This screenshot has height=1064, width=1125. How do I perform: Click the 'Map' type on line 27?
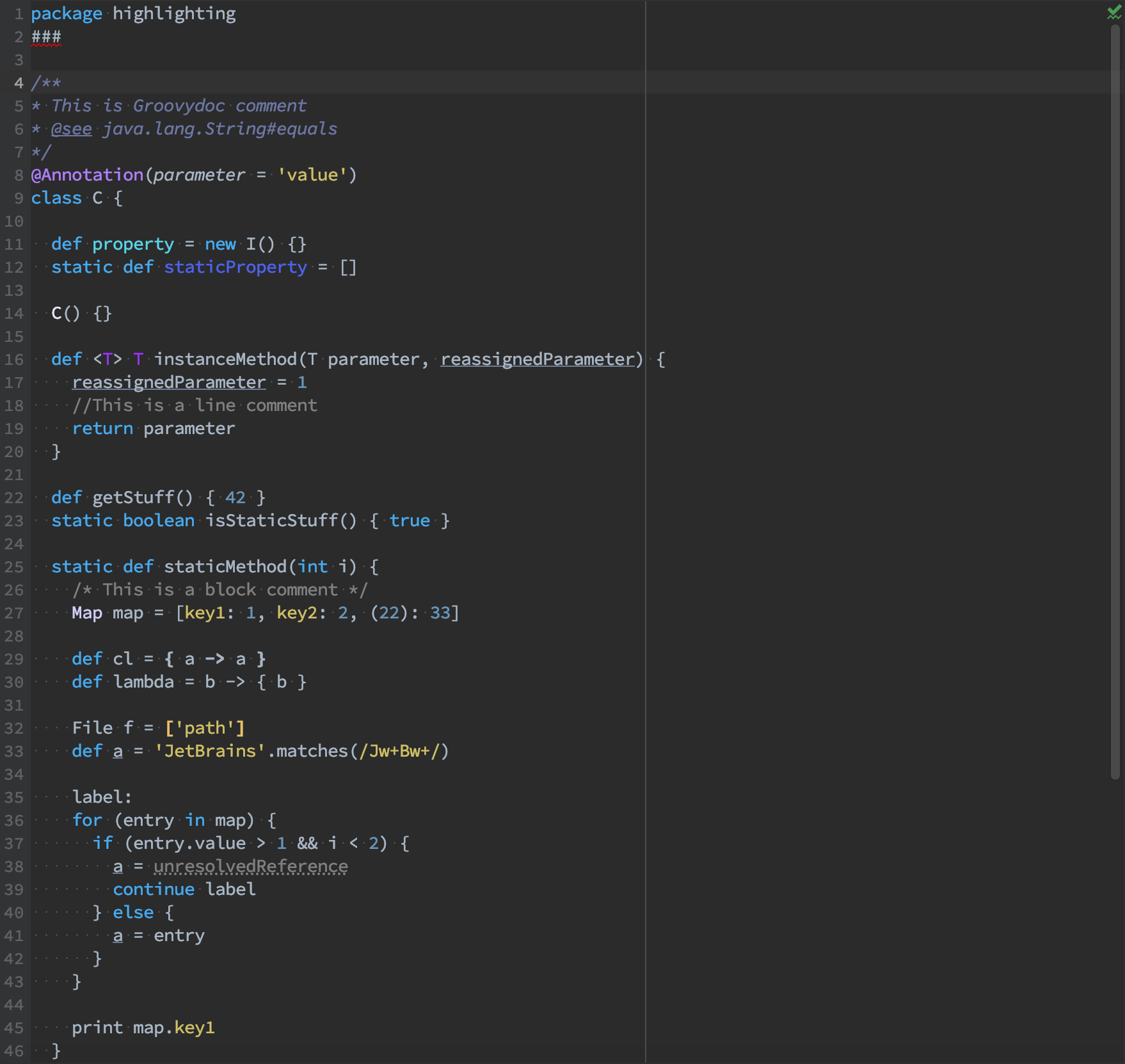pos(87,613)
